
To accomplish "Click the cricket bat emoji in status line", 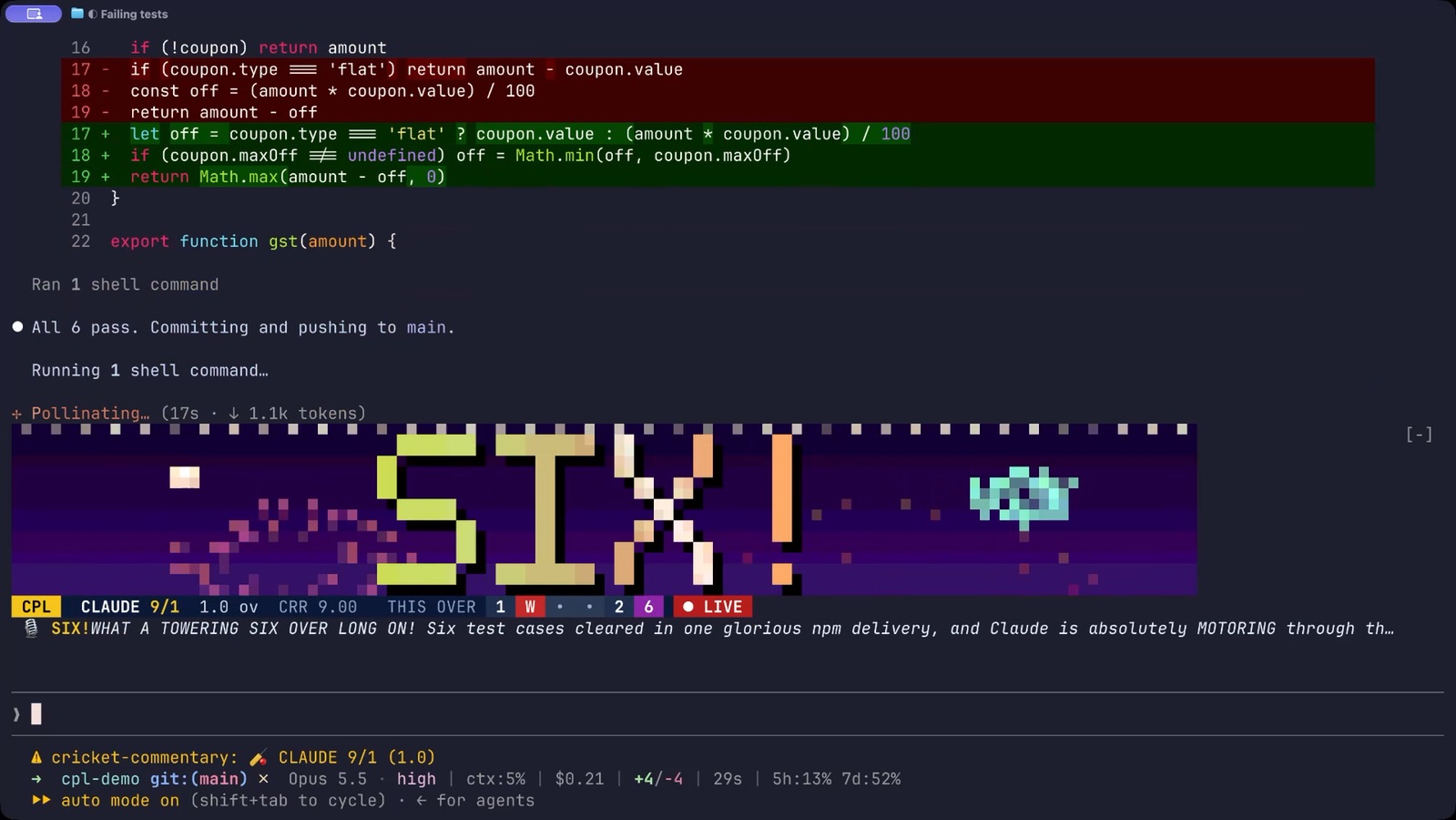I will pos(258,757).
